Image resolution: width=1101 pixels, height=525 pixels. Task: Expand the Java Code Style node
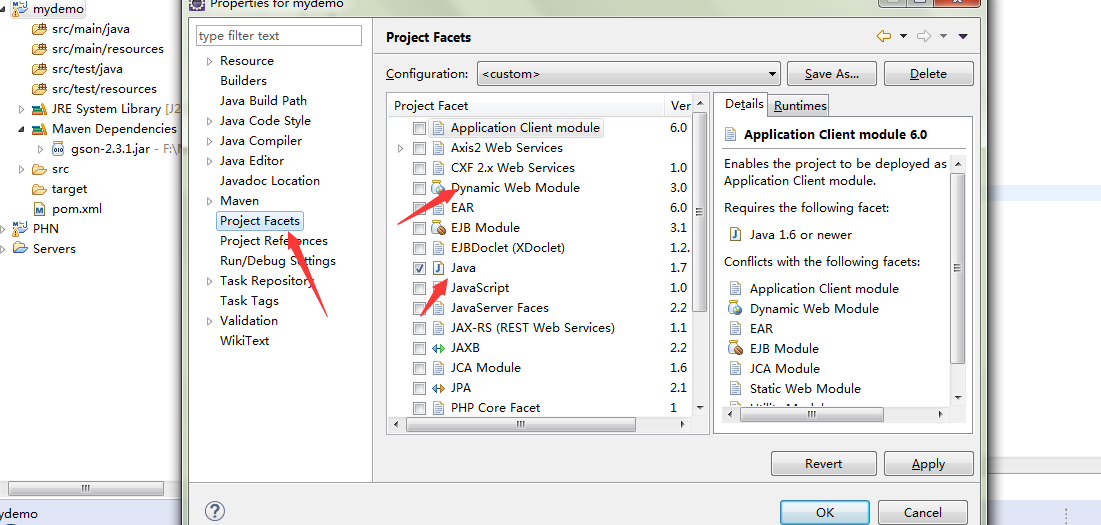[209, 121]
